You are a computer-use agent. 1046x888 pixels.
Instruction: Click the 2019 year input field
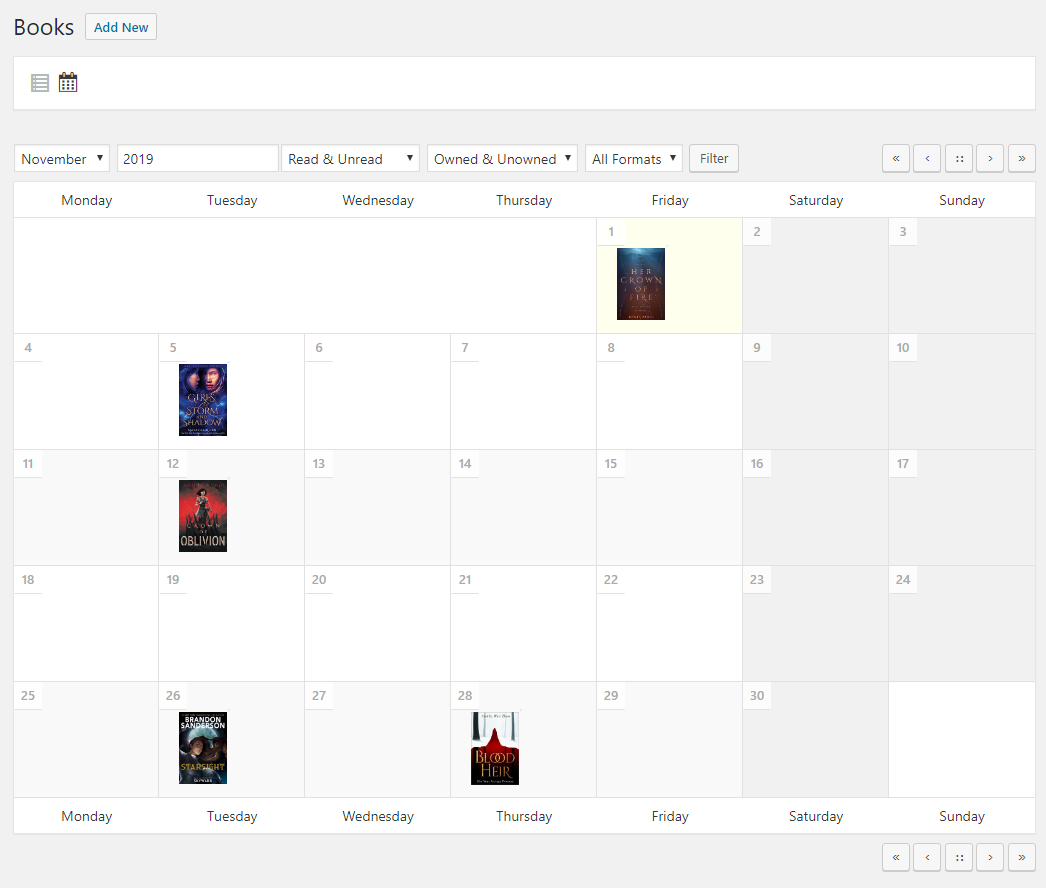click(x=197, y=159)
